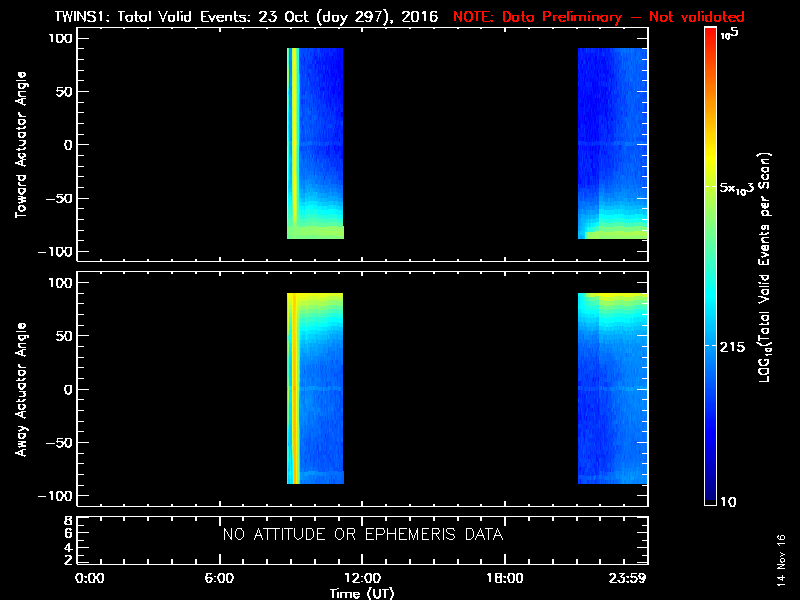Select the "100" tick label on Away panel
This screenshot has height=600, width=800.
(60, 283)
